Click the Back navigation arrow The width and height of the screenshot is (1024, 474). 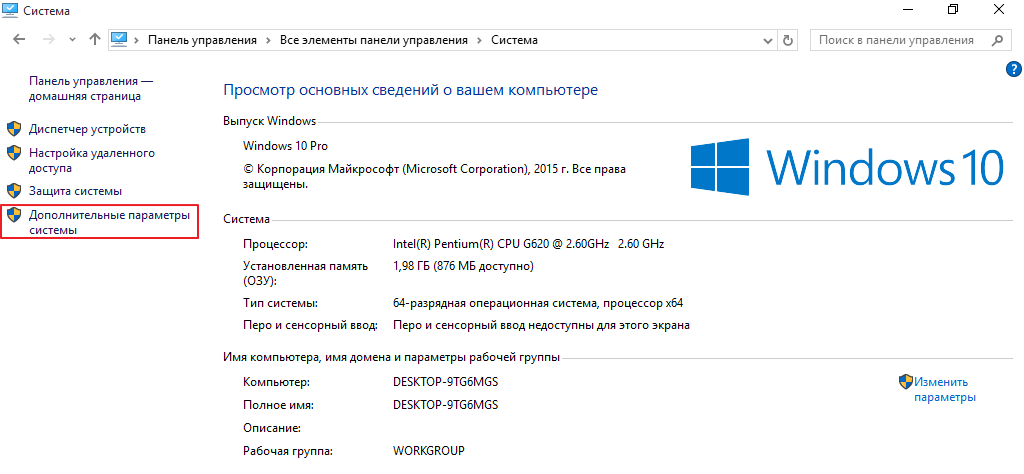click(20, 40)
